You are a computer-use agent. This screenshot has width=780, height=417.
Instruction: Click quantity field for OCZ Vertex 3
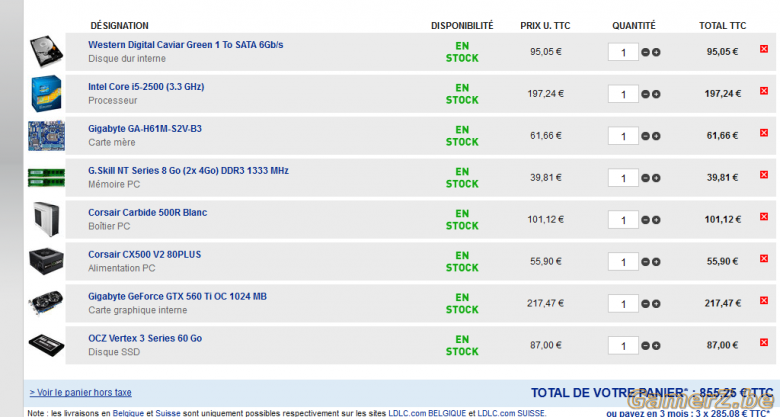(623, 346)
